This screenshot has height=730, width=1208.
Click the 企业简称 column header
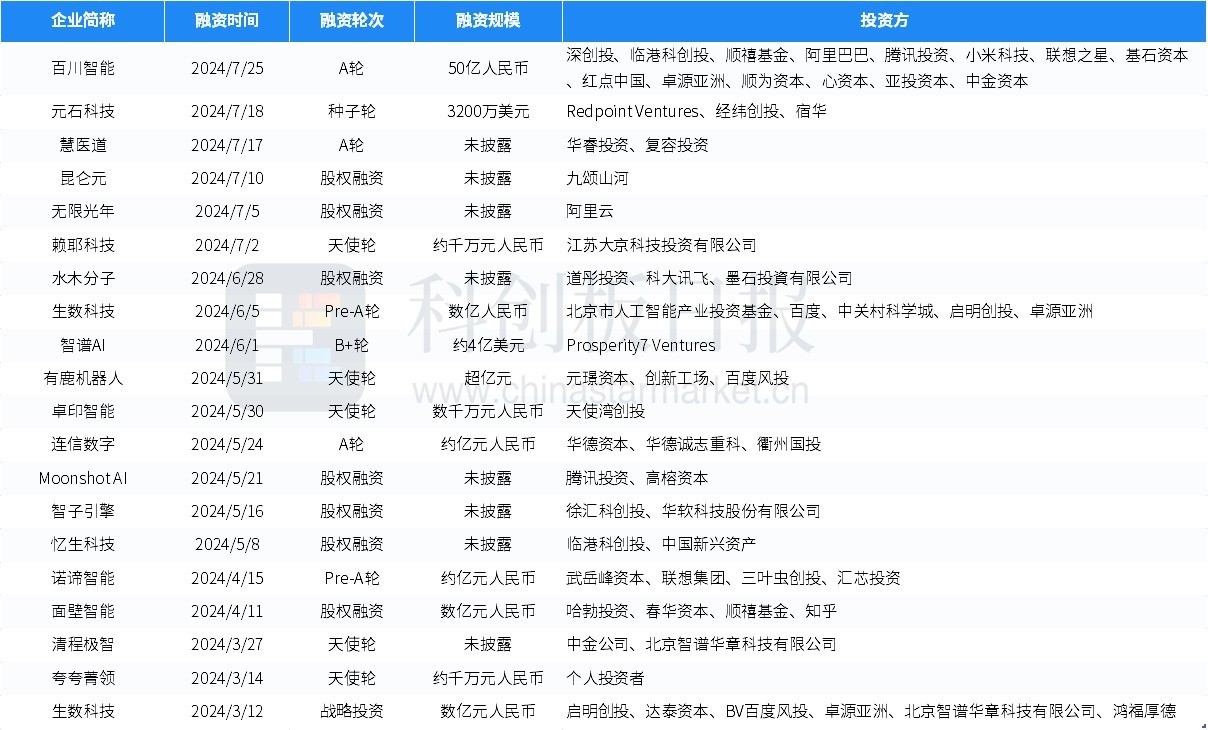(x=82, y=21)
